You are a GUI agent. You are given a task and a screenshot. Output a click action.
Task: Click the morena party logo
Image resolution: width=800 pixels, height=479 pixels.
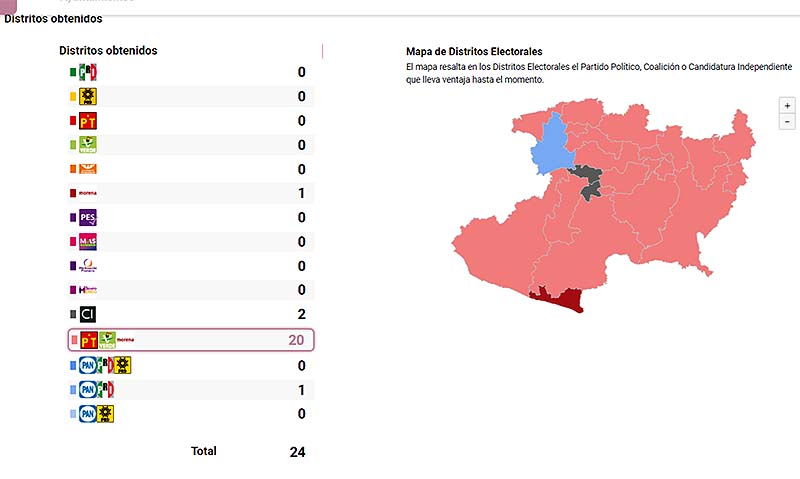pos(88,193)
